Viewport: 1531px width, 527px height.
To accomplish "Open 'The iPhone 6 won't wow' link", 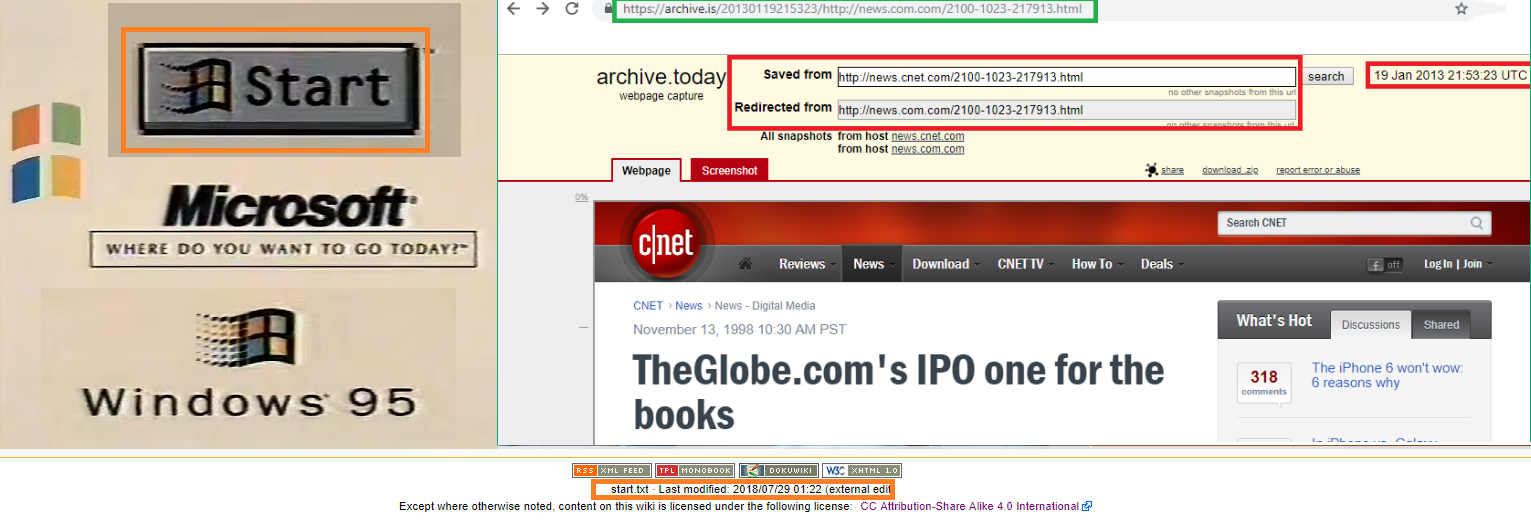I will (1386, 375).
